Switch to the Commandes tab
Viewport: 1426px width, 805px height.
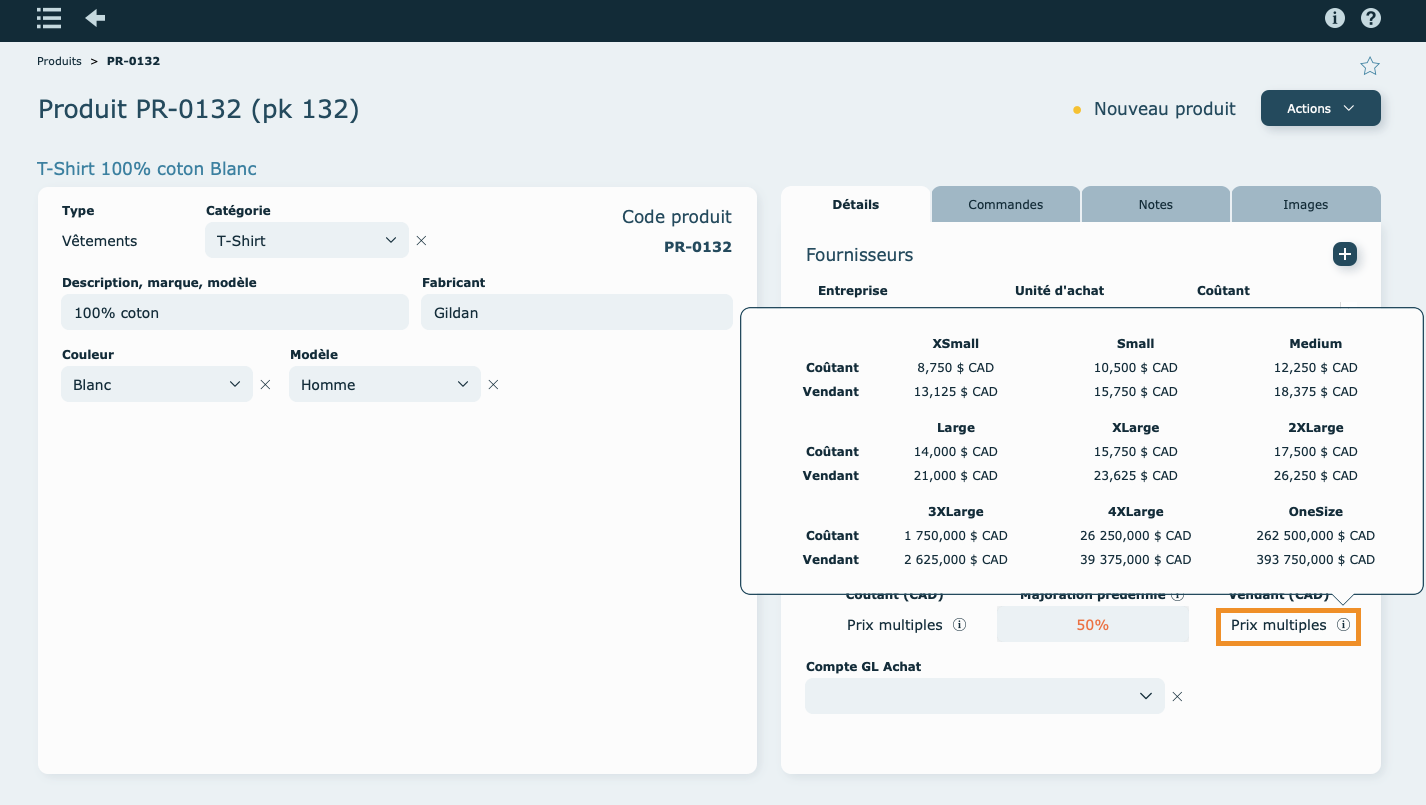[1005, 205]
